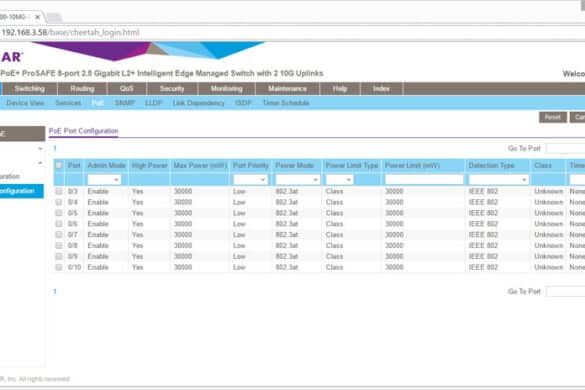Click the Class column header
Image resolution: width=585 pixels, height=390 pixels.
[x=542, y=165]
